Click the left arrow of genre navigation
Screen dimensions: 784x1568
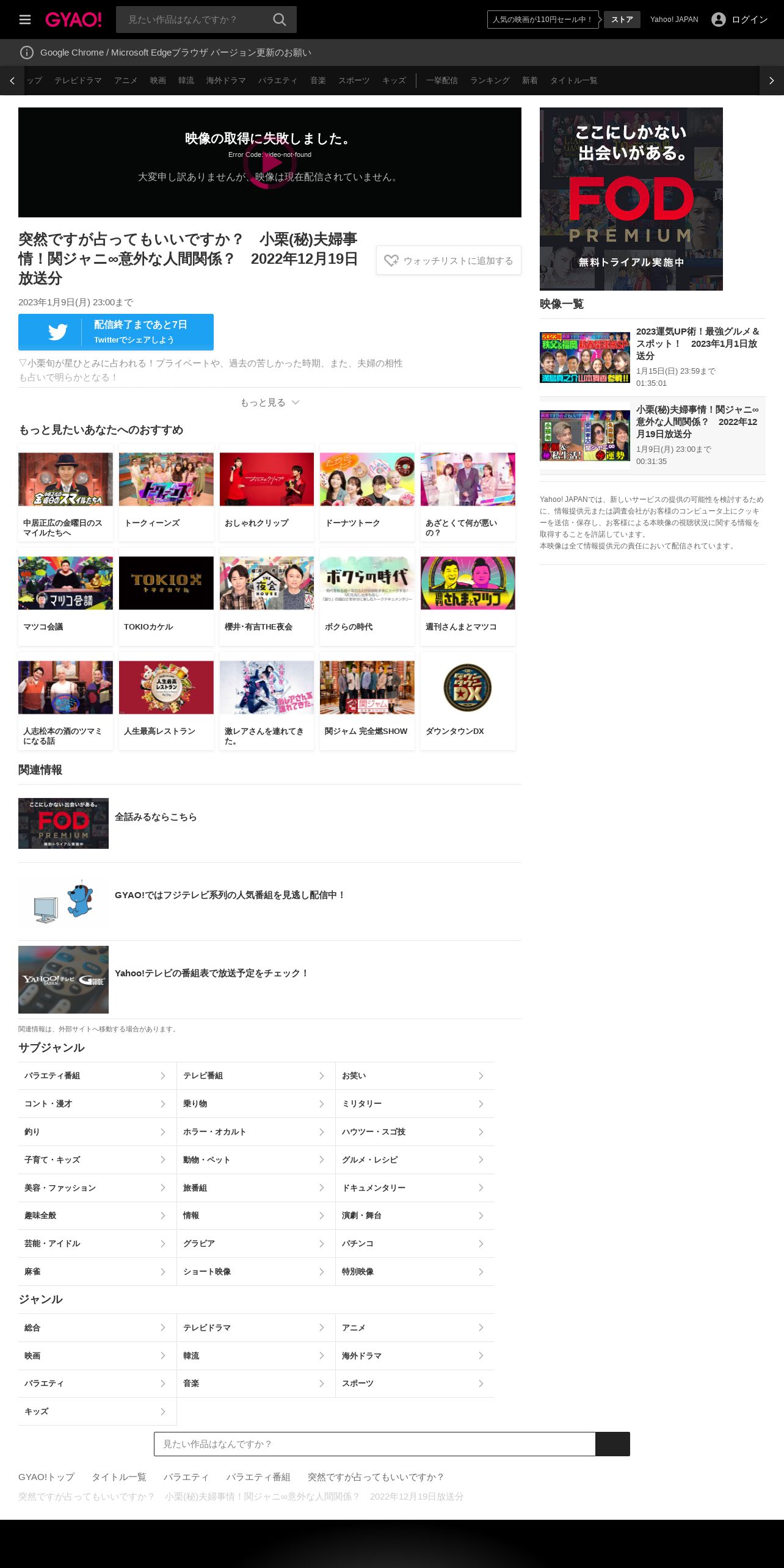coord(12,81)
